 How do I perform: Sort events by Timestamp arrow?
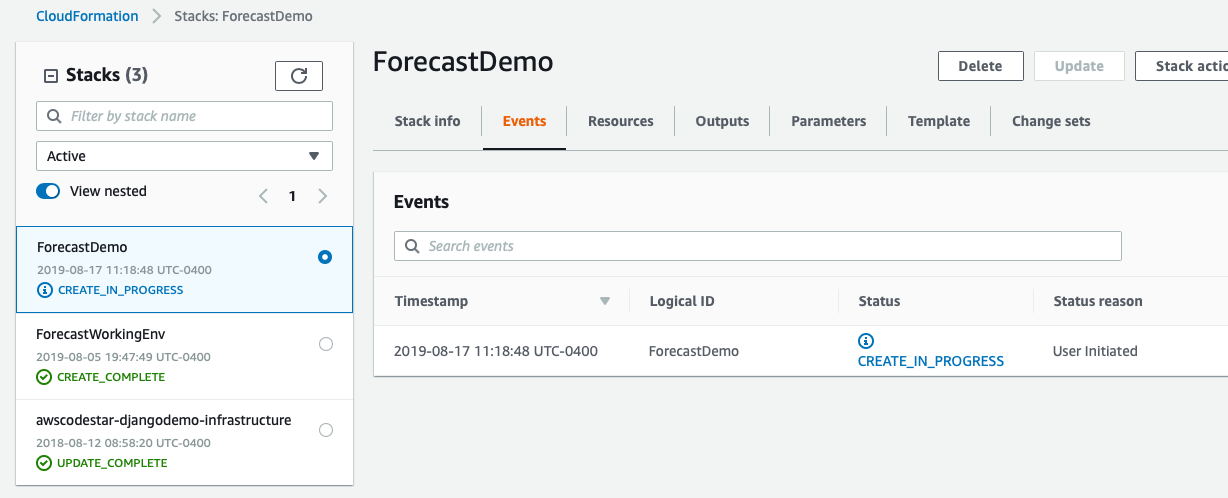[x=604, y=301]
